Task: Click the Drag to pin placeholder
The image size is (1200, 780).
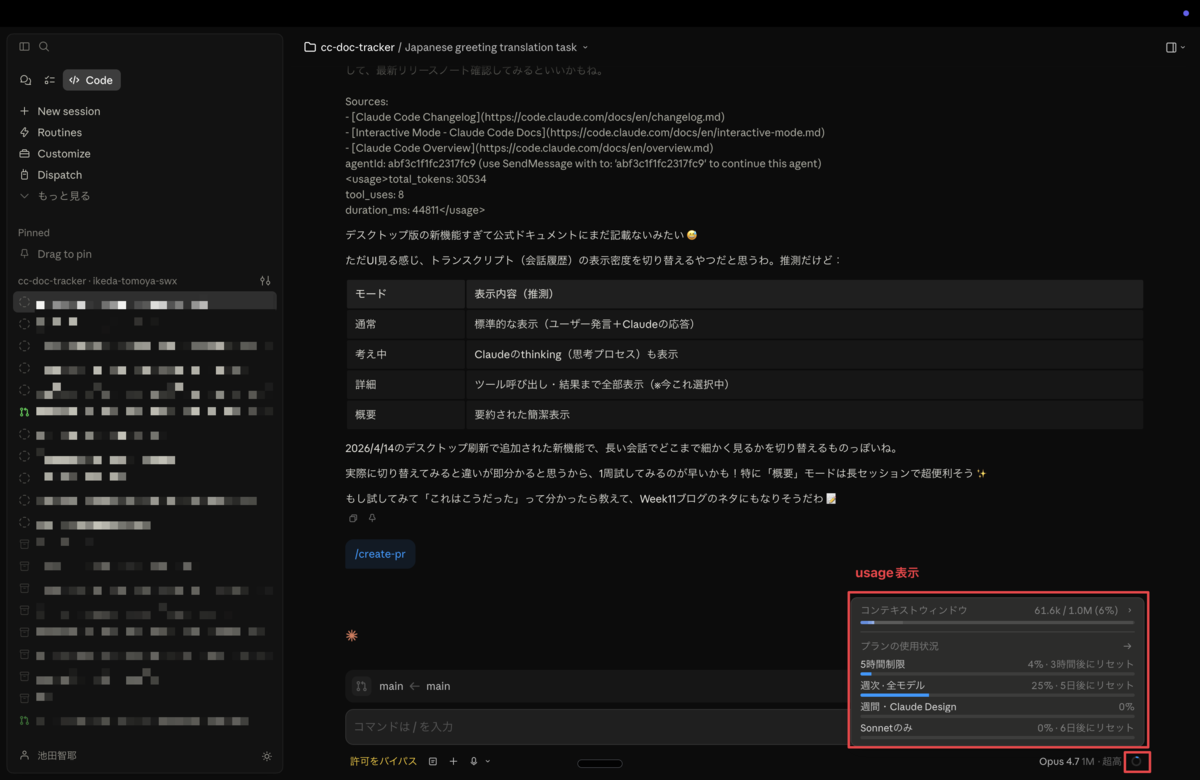Action: 56,254
